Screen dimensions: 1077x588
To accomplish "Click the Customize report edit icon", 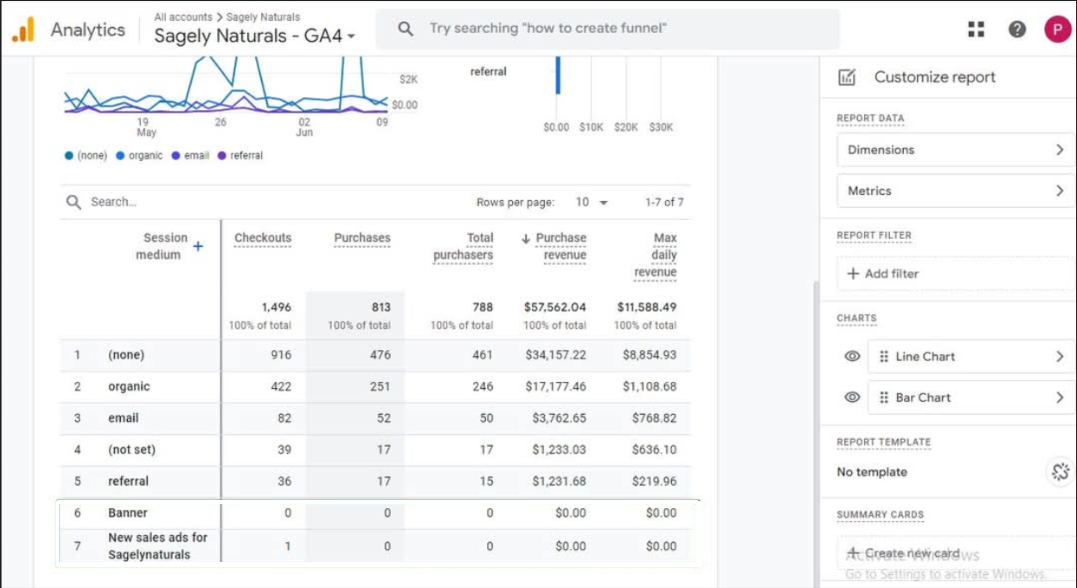I will [x=847, y=77].
